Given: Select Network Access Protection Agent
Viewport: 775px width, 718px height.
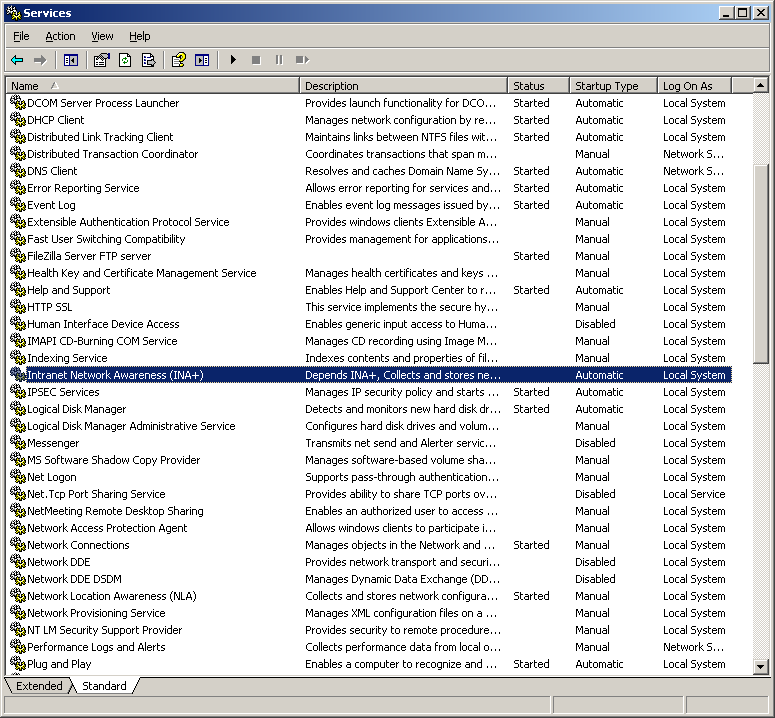Looking at the screenshot, I should pos(371,528).
